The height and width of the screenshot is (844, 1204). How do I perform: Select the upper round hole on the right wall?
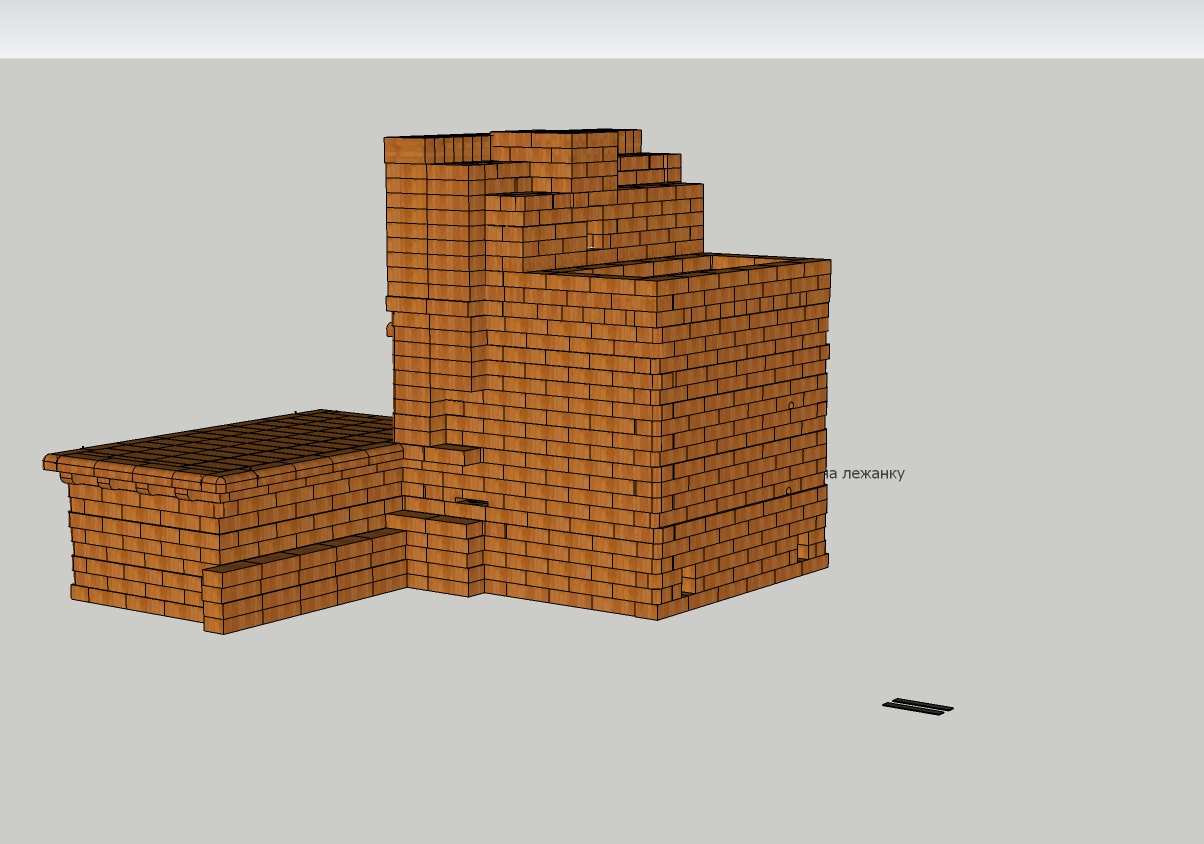coord(791,406)
